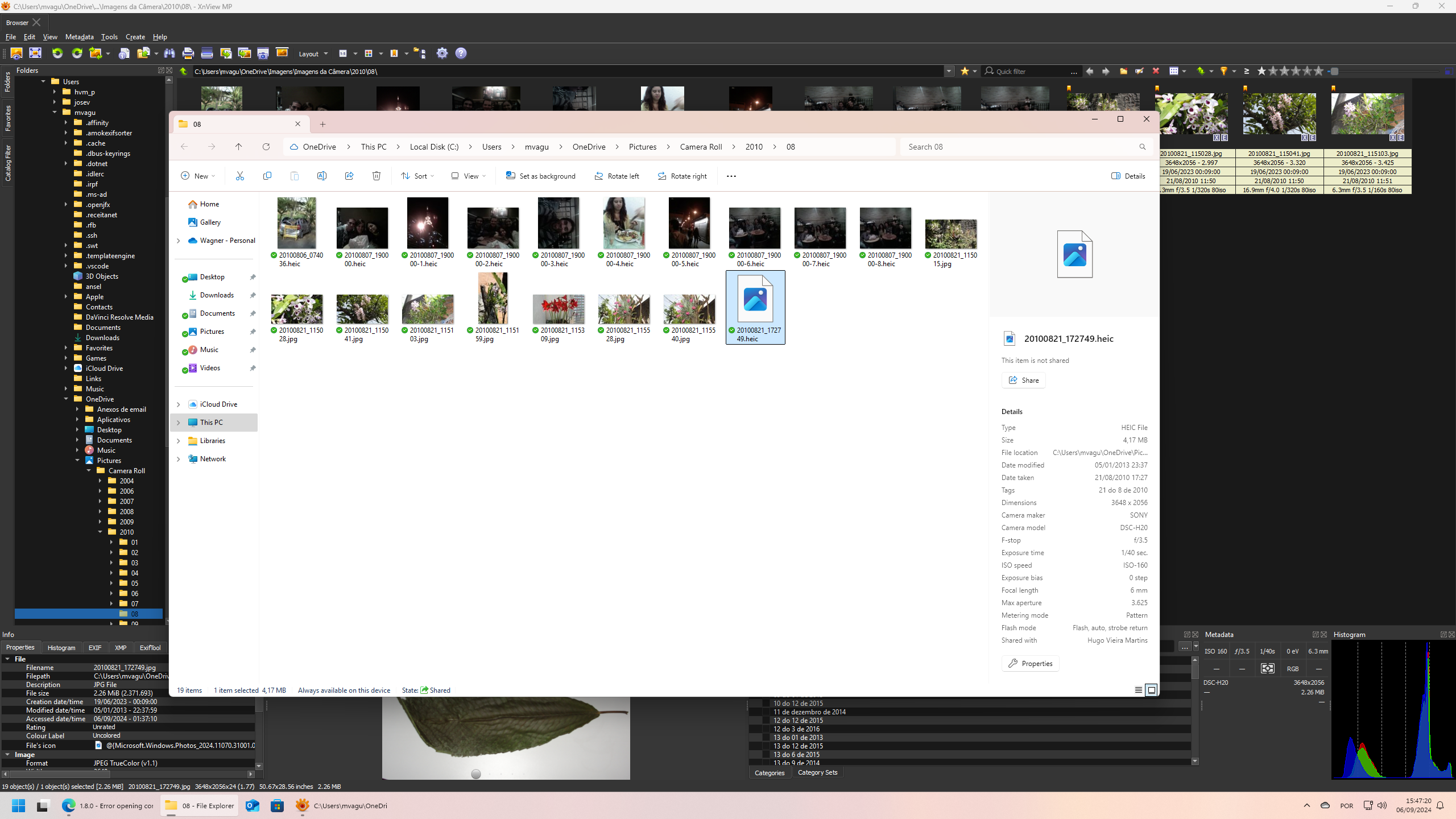The width and height of the screenshot is (1456, 819).
Task: Open XnView settings gear icon
Action: (x=442, y=53)
